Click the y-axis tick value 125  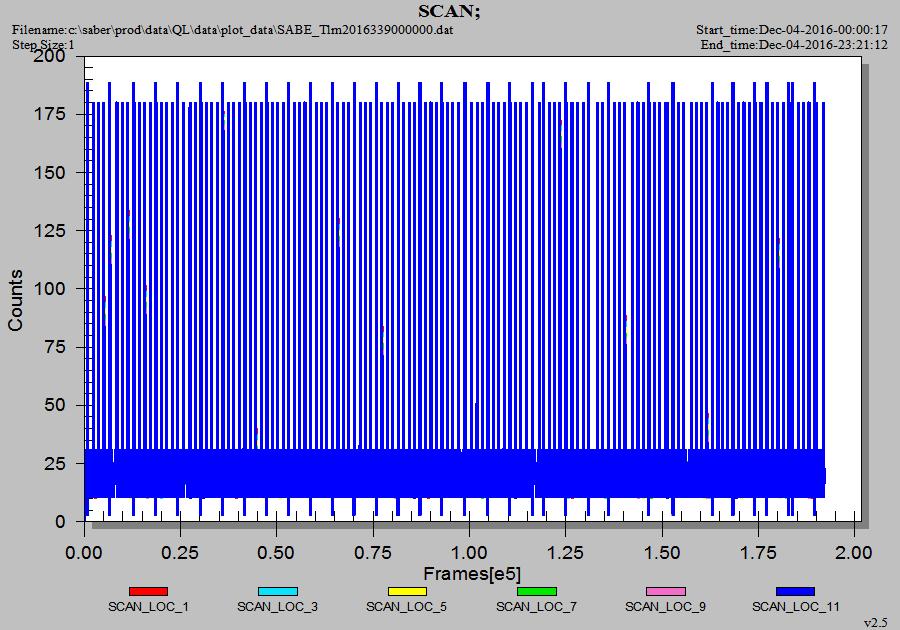[x=50, y=231]
